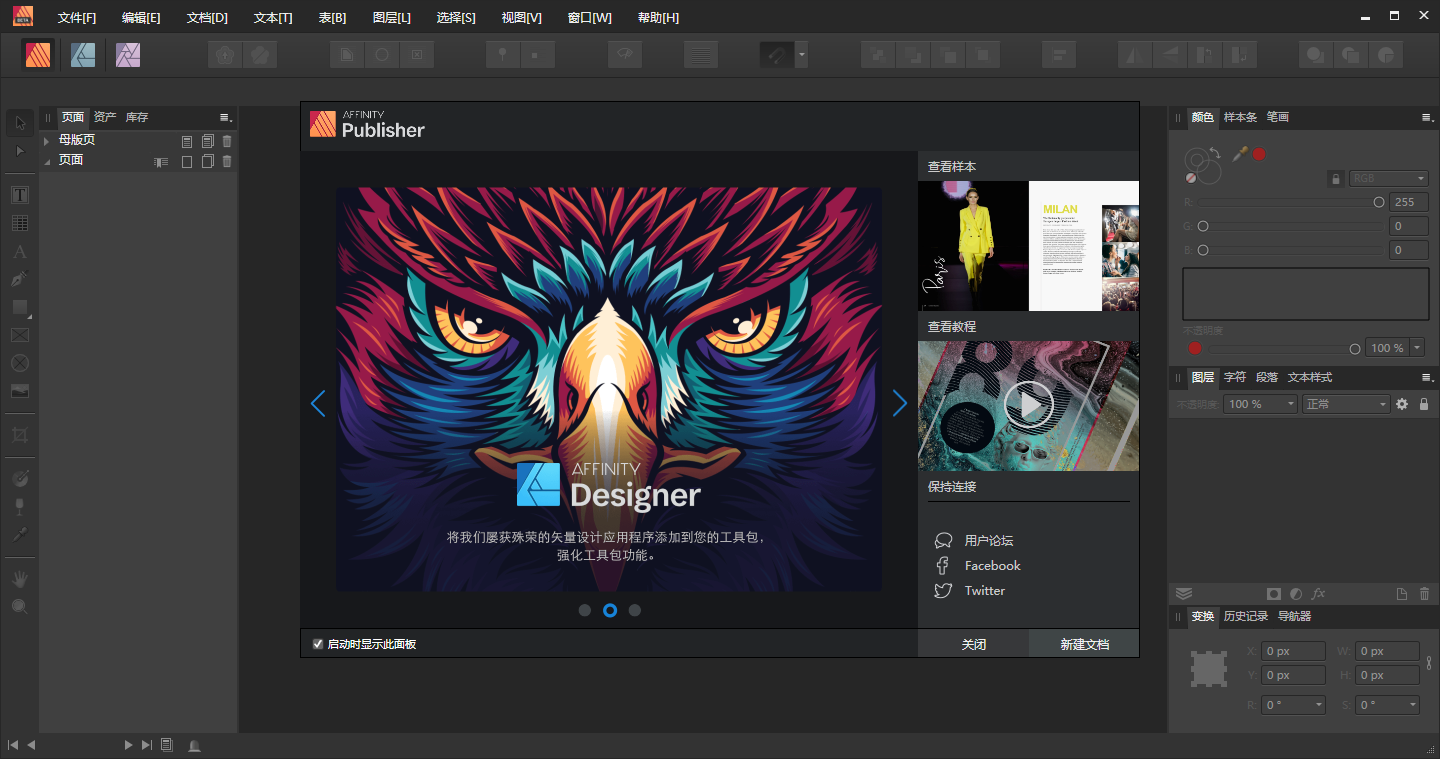Open the 用户论坛 link
Image resolution: width=1440 pixels, height=759 pixels.
tap(989, 541)
